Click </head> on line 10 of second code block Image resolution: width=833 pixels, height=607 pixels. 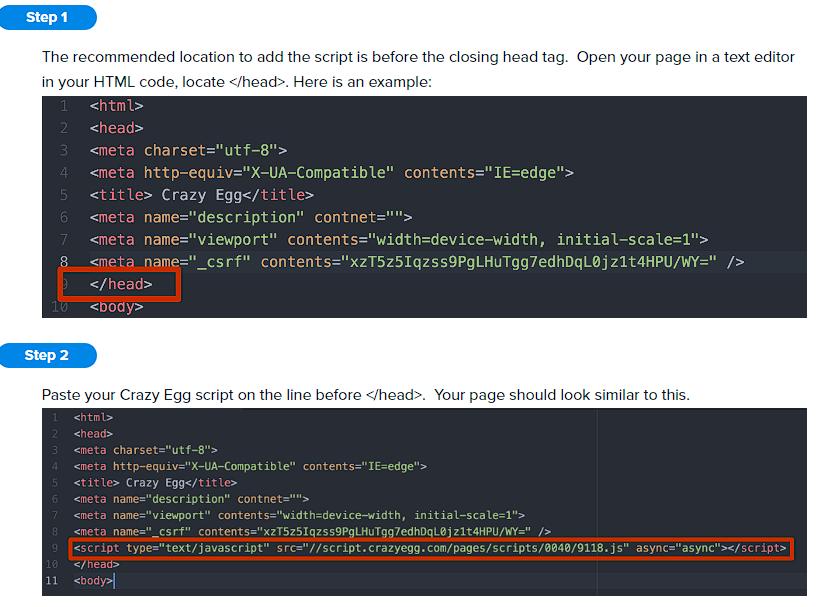(x=96, y=564)
